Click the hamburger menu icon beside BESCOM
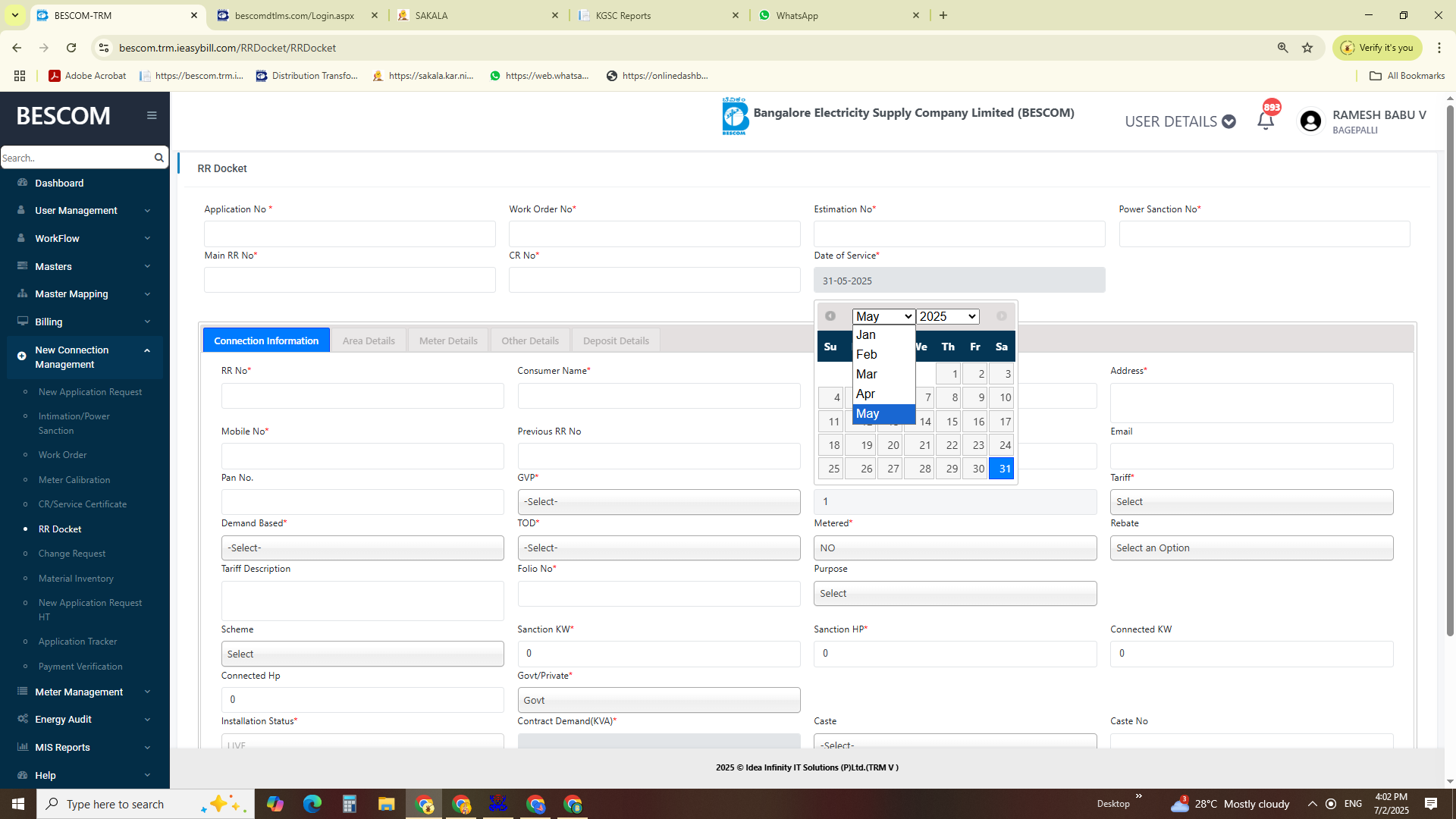 point(152,115)
